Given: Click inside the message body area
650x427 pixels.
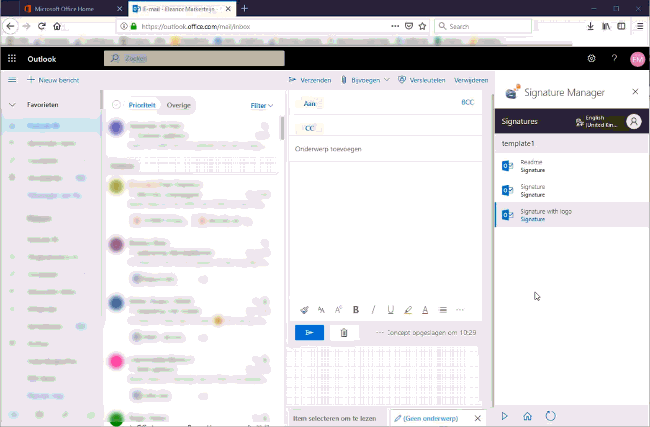Looking at the screenshot, I should pyautogui.click(x=386, y=230).
